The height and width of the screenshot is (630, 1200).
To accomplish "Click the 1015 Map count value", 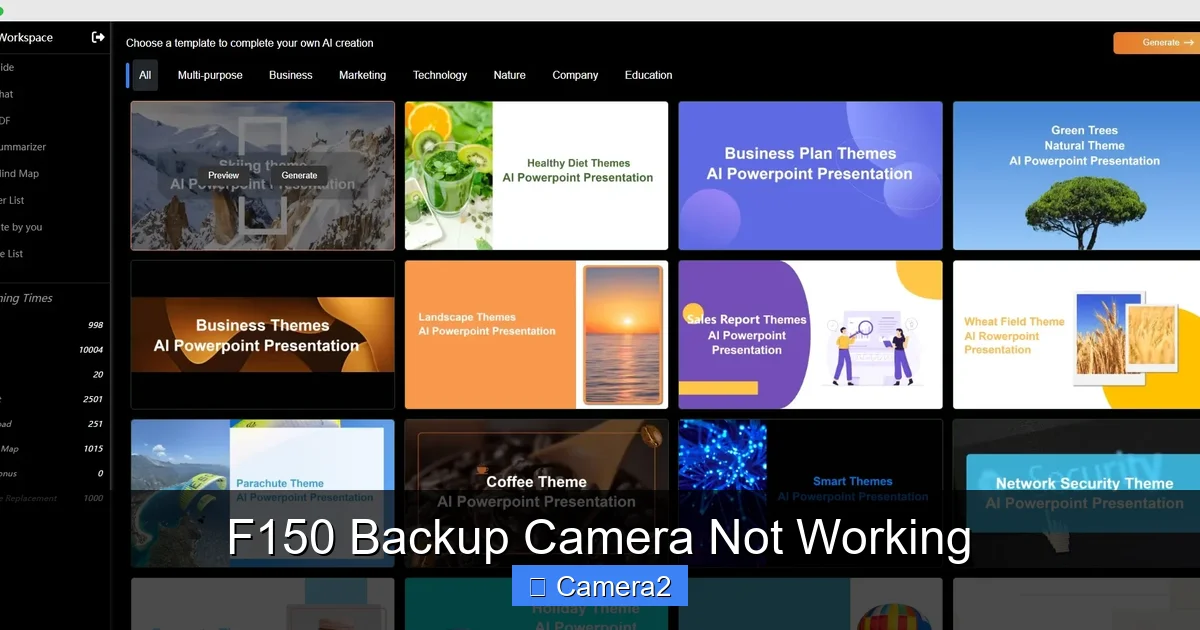I will pyautogui.click(x=93, y=449).
